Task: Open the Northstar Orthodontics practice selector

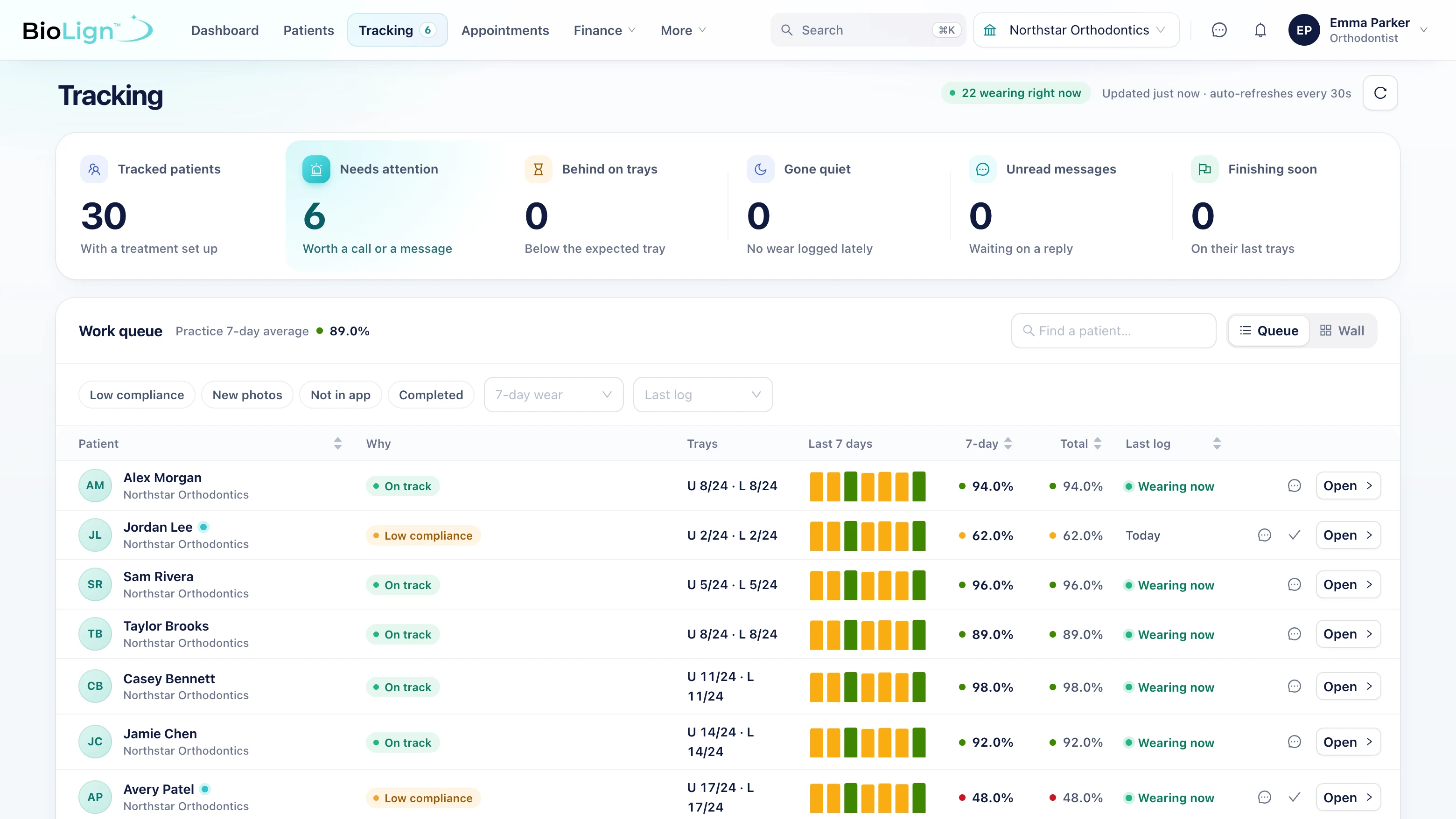Action: 1076,30
